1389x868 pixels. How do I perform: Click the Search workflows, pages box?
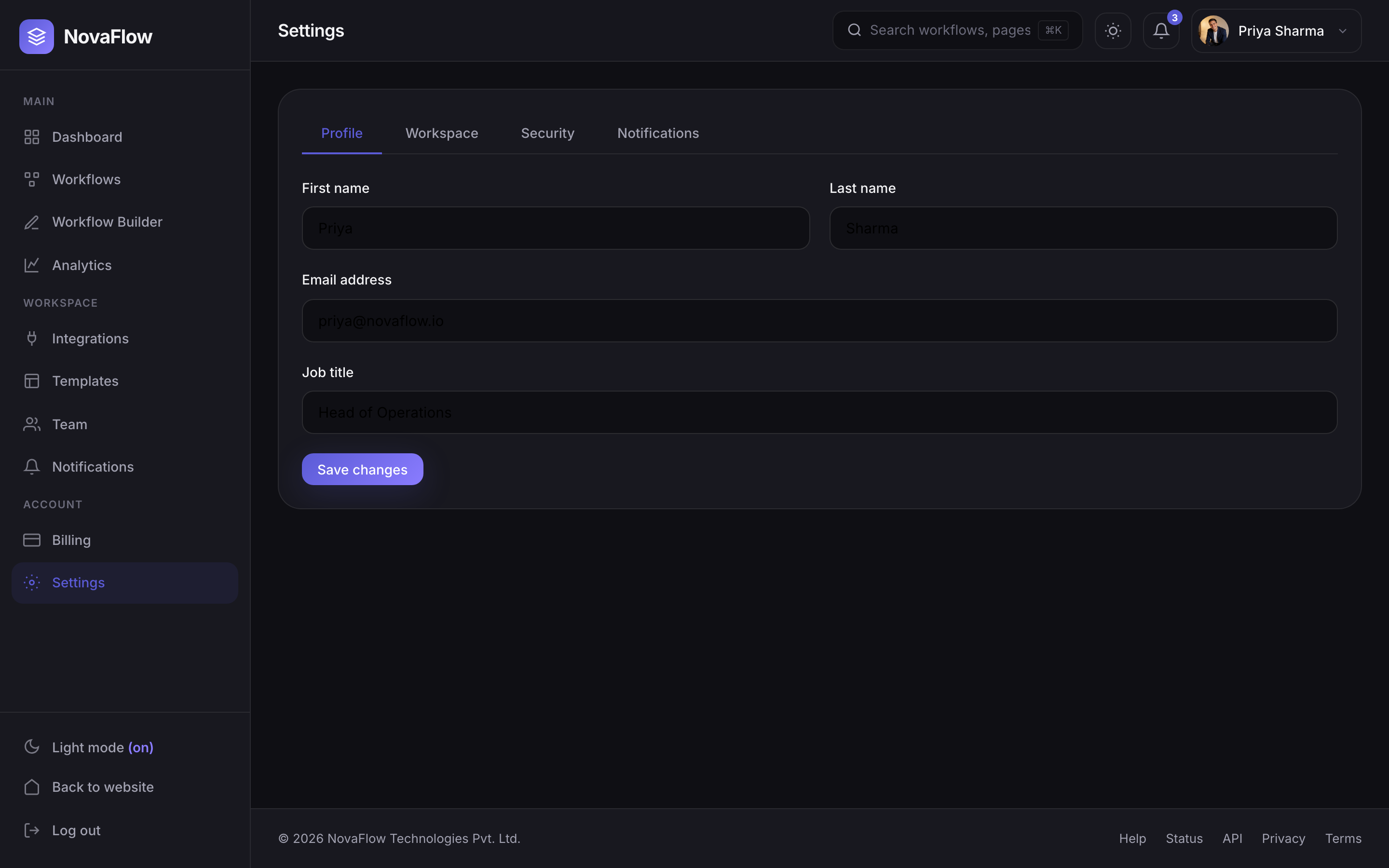(957, 30)
